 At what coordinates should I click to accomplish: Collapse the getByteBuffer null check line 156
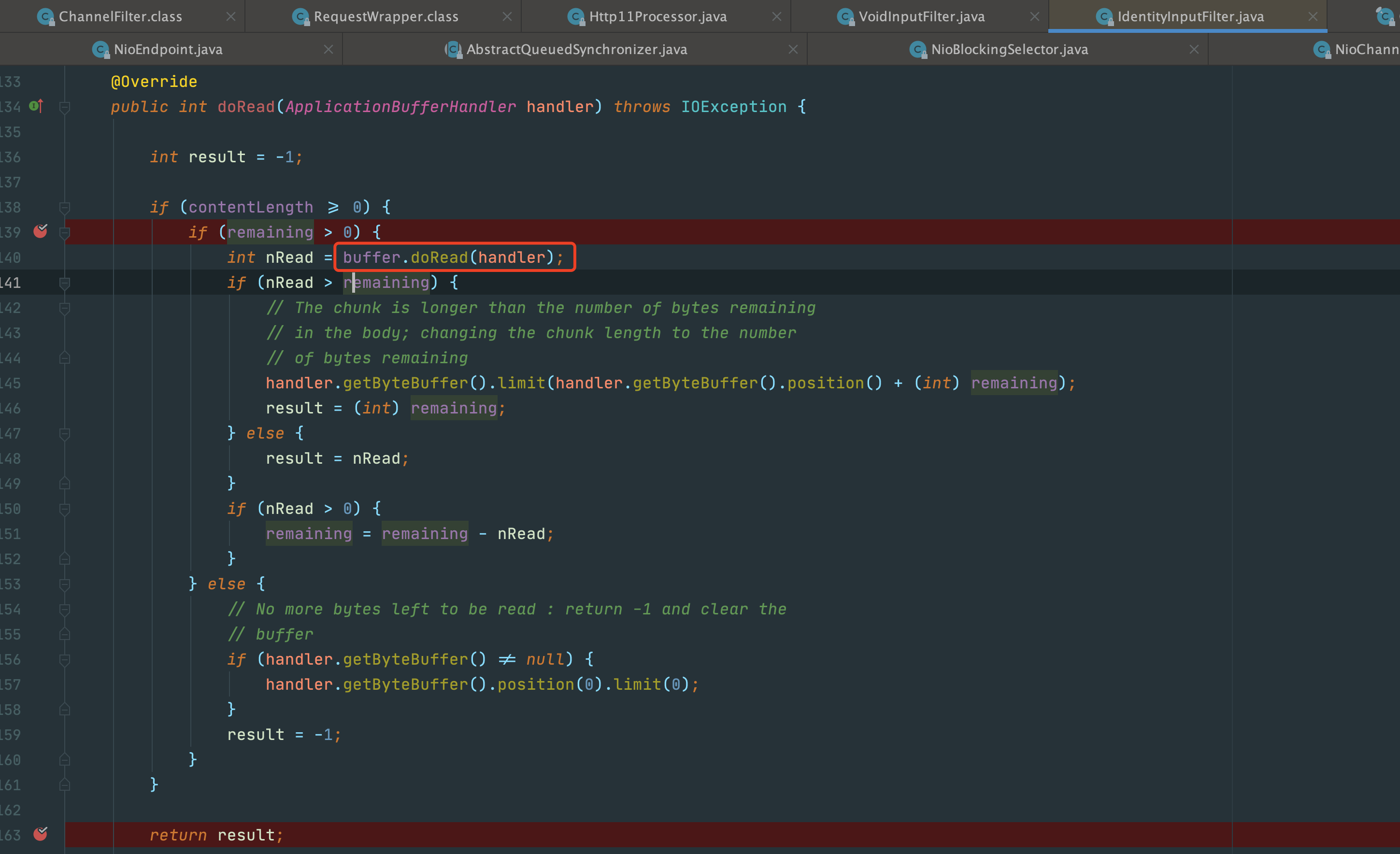[x=65, y=660]
